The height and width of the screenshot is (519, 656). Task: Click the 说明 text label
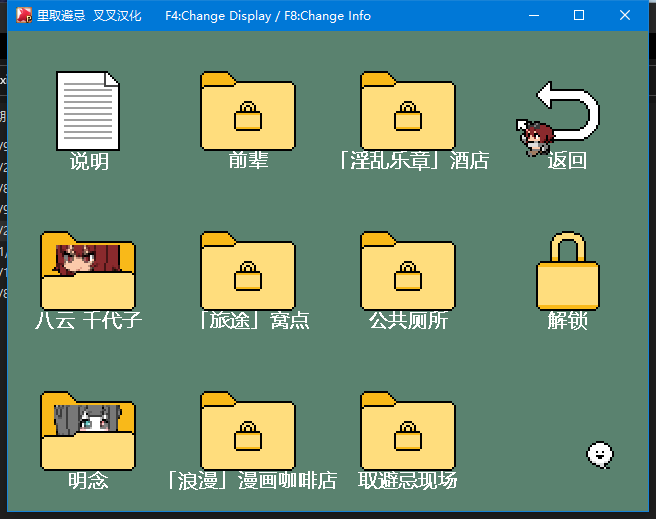[89, 161]
